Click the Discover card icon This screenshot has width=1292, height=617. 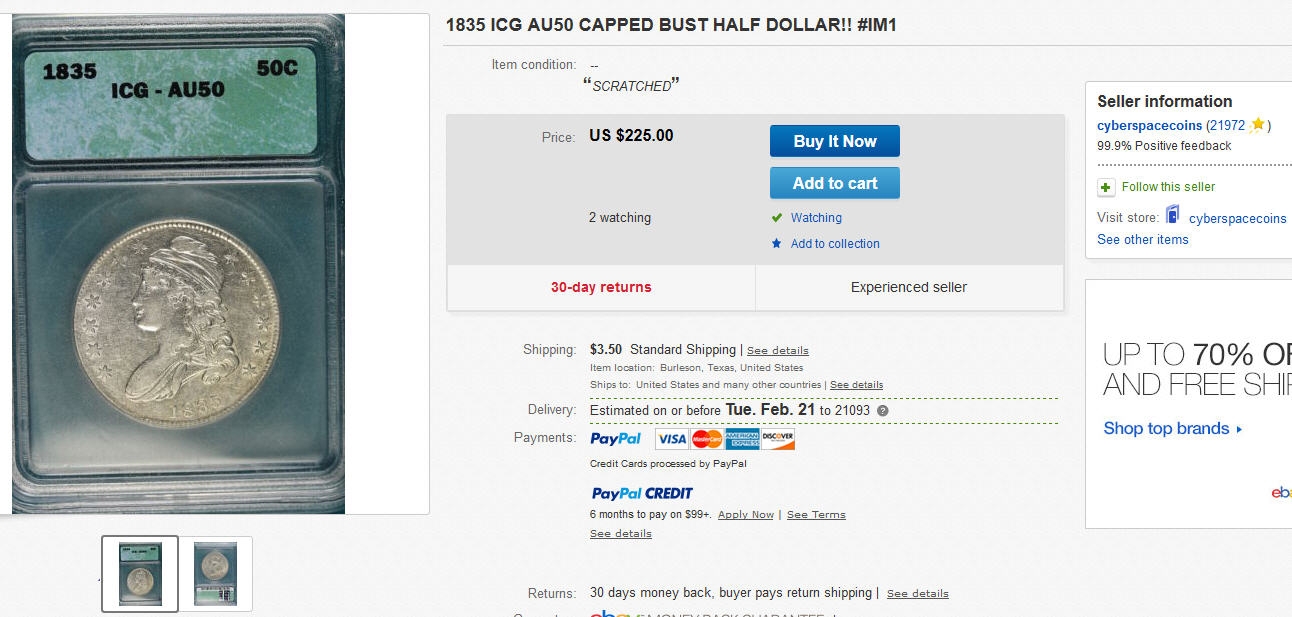pos(777,439)
